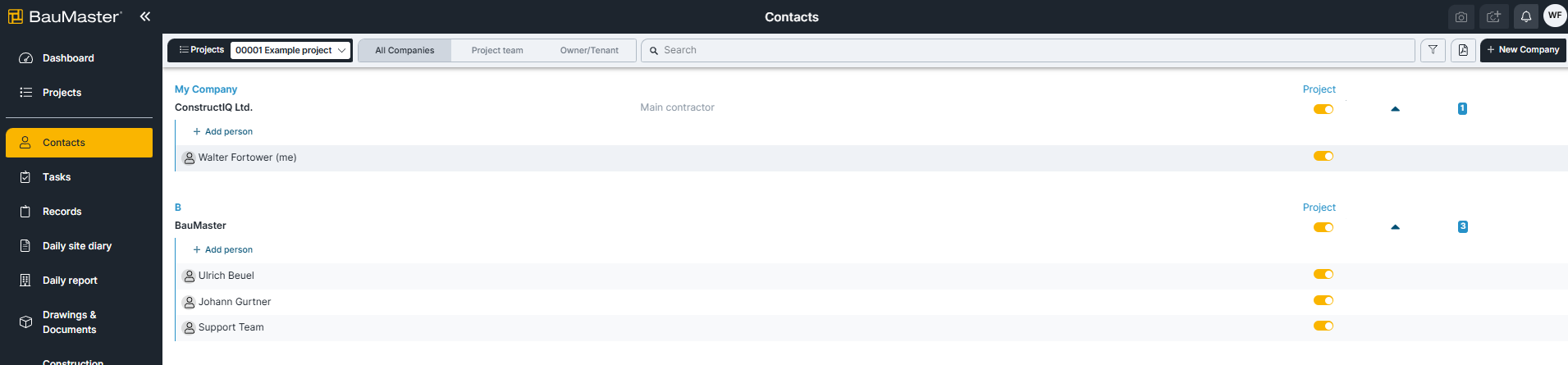
Task: Click the New Company button
Action: pos(1523,50)
